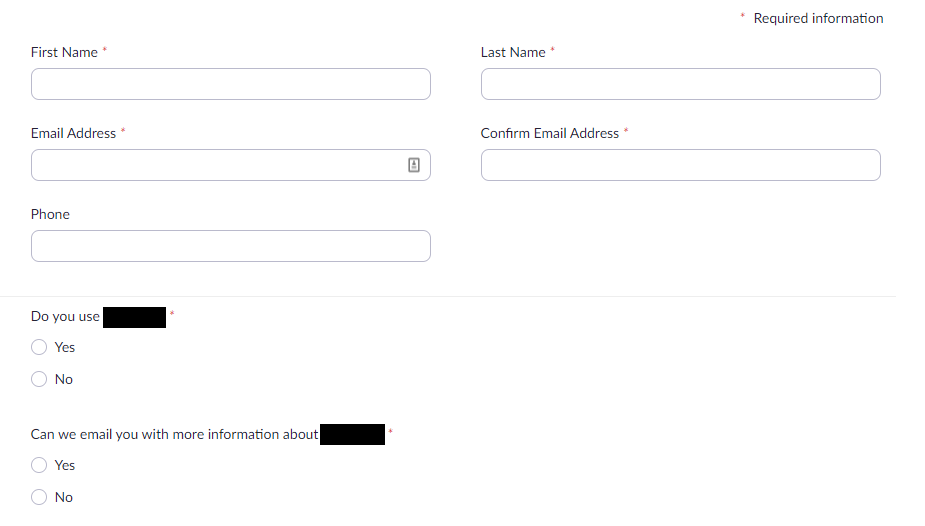Viewport: 925px width, 526px height.
Task: Select No radio under "Do you use"
Action: 39,379
